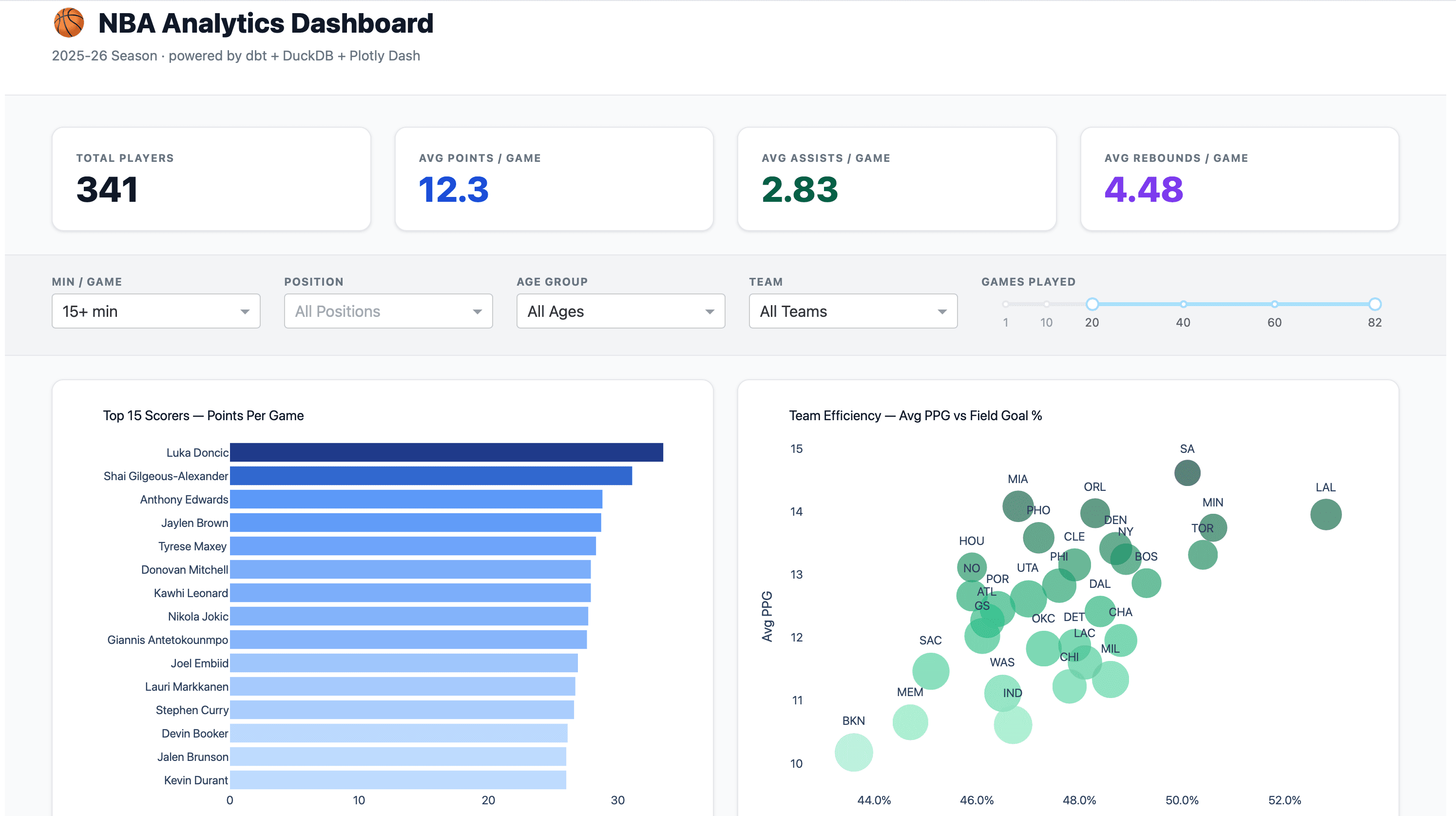Click the Avg Rebounds / Game value 4.48
The image size is (1456, 816).
(x=1144, y=190)
